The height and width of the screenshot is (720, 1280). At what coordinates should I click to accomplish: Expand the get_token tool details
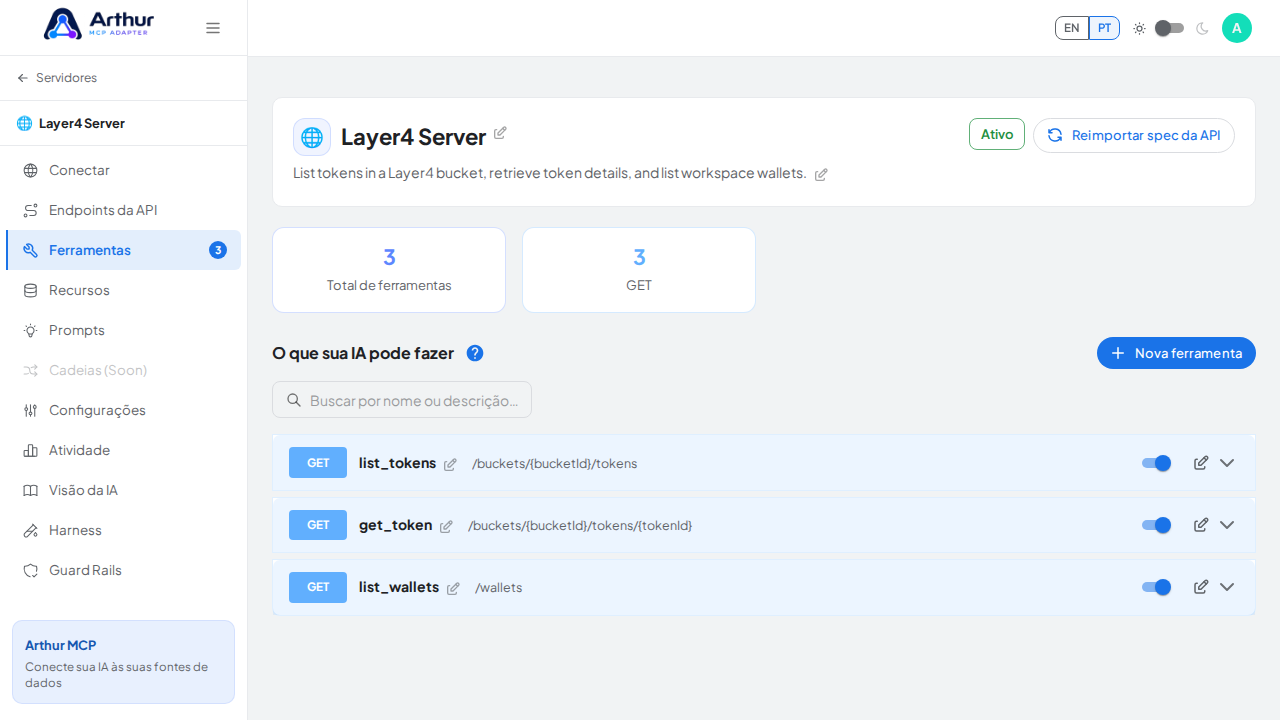pyautogui.click(x=1227, y=525)
